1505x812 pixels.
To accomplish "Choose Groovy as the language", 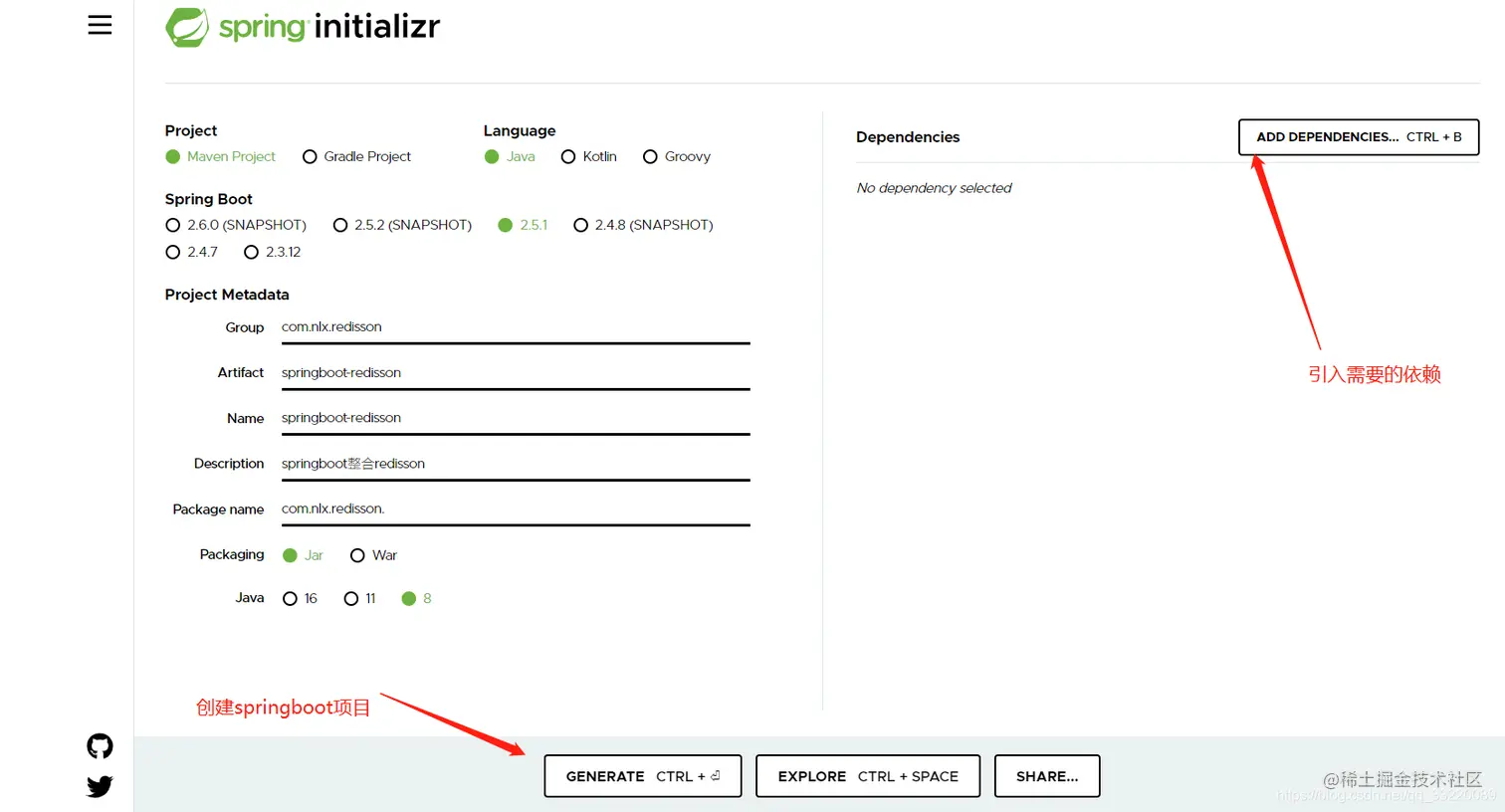I will (x=677, y=156).
